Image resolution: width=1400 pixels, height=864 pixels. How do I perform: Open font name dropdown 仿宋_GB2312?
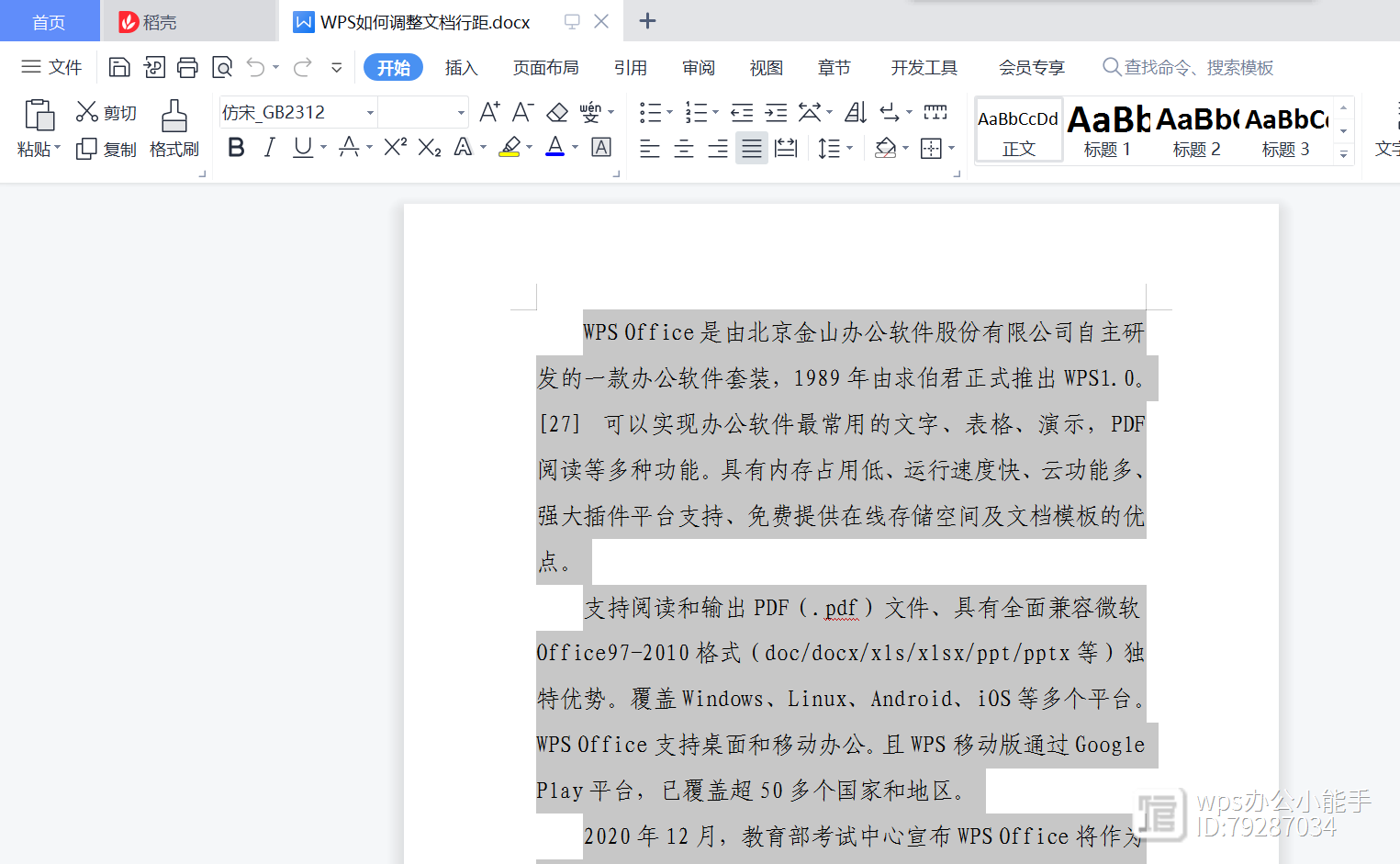tap(371, 113)
